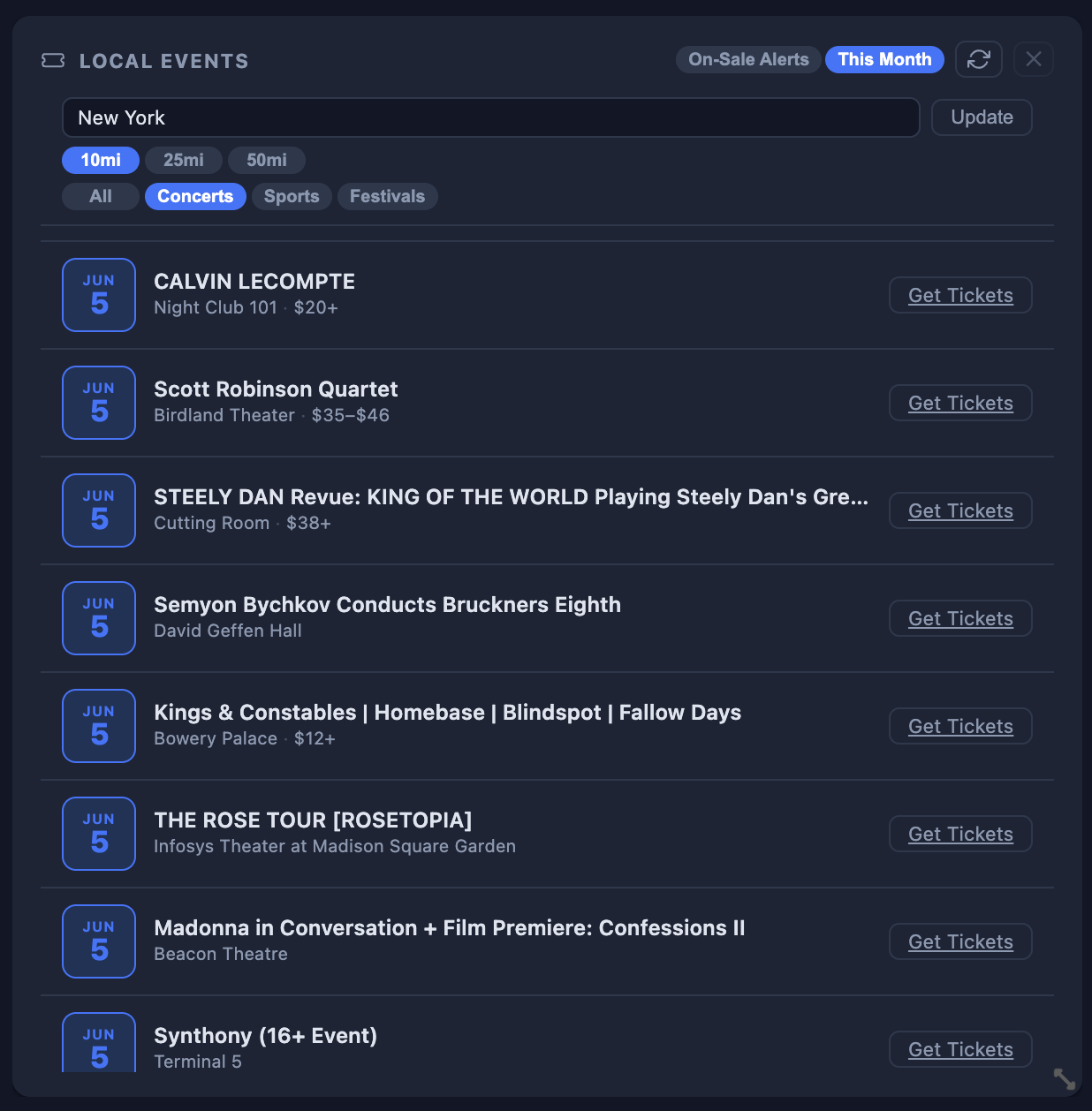Open Kings & Constables event title
The image size is (1092, 1111).
447,713
